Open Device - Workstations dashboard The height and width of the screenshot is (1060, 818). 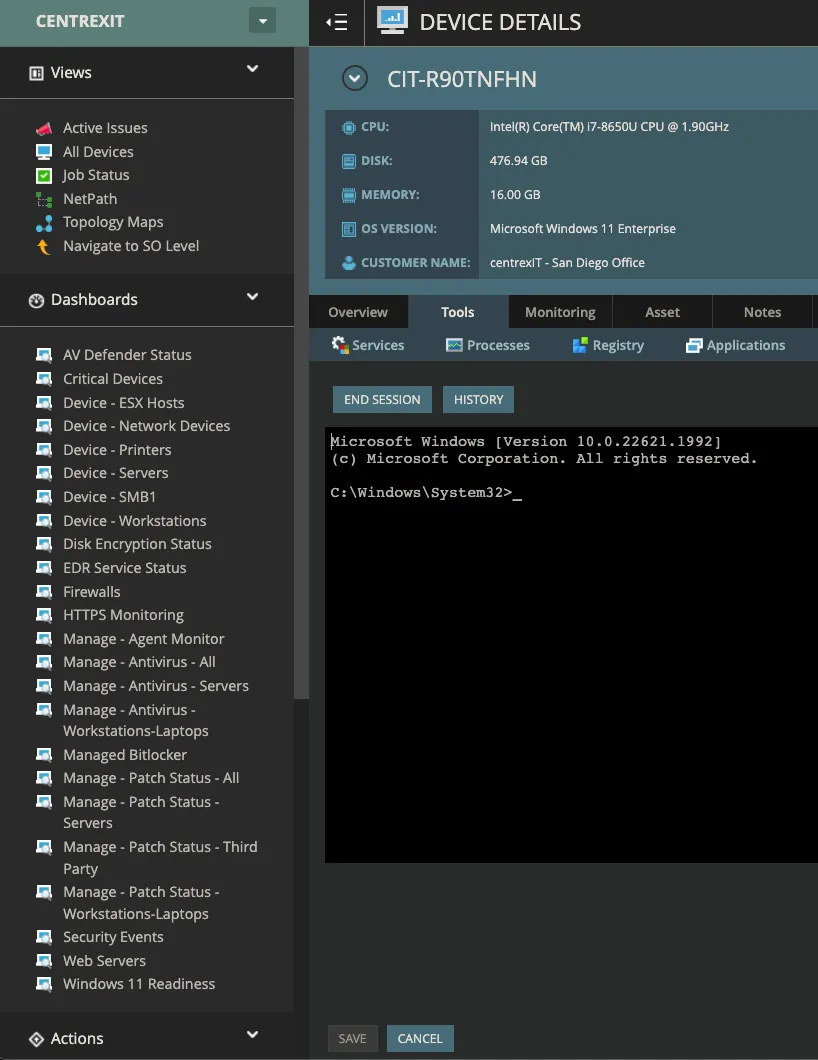(135, 521)
